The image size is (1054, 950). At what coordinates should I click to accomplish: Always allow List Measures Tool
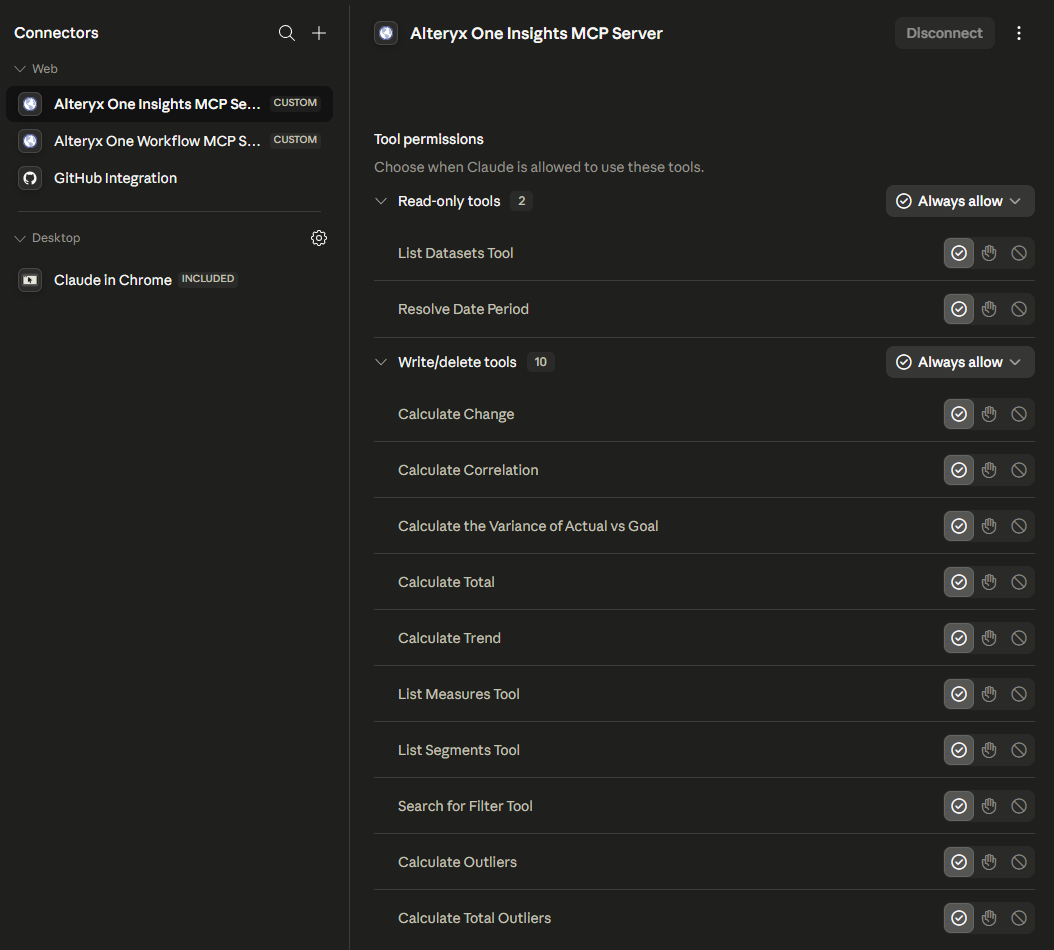[x=959, y=694]
